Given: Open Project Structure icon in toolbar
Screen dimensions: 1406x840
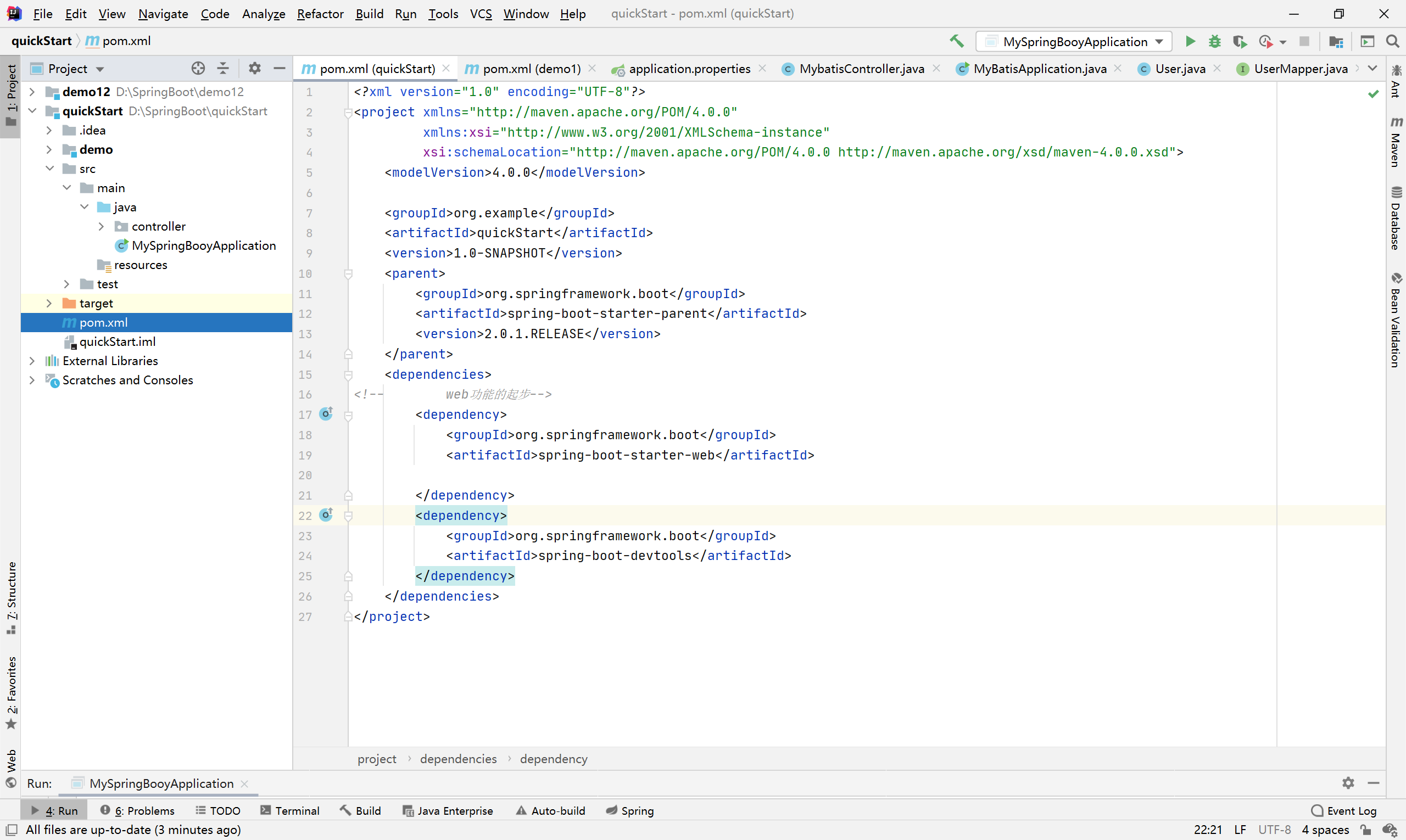Looking at the screenshot, I should [x=1336, y=41].
